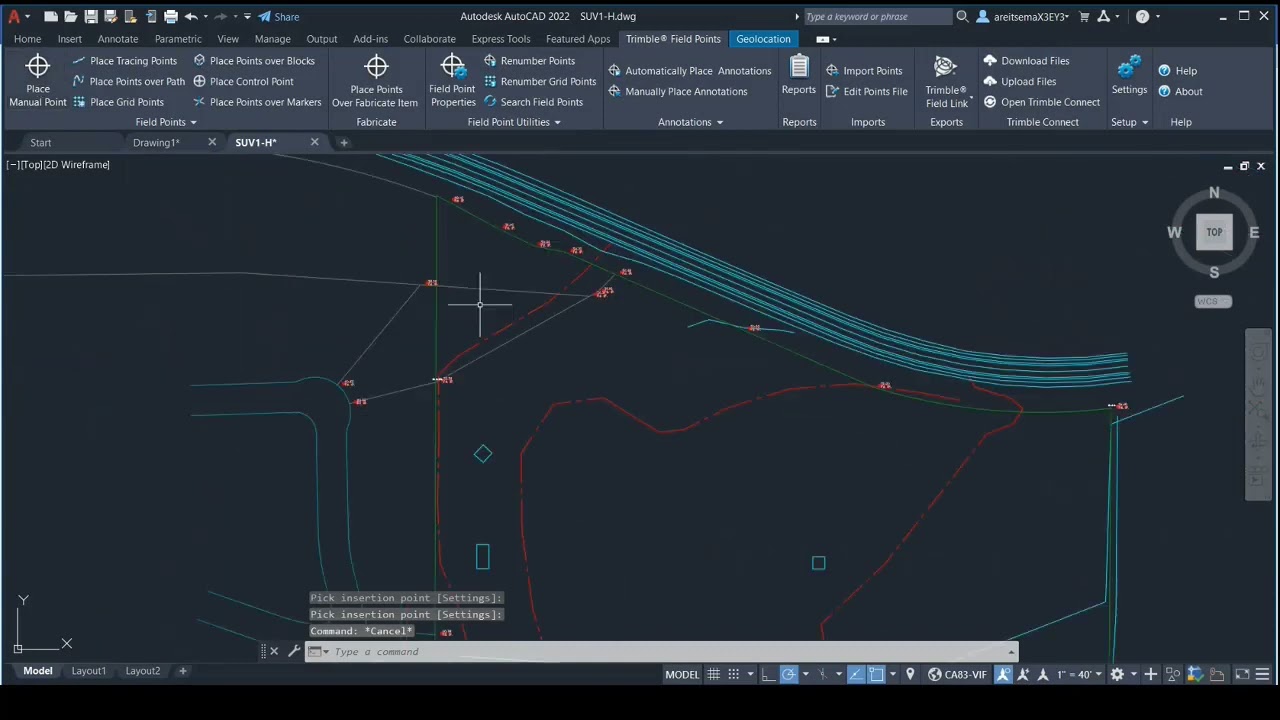Click CA83-VIF coordinate system button
The image size is (1280, 720).
[957, 675]
